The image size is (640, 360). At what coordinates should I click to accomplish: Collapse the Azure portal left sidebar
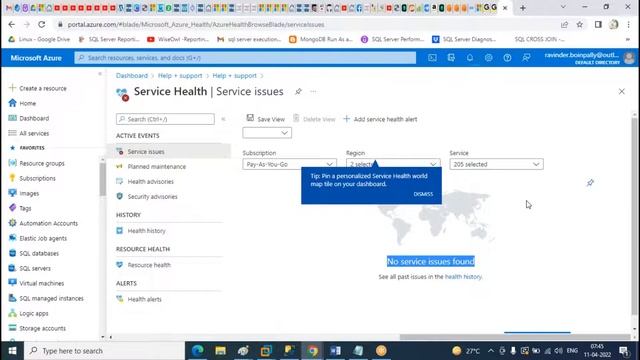pyautogui.click(x=100, y=74)
